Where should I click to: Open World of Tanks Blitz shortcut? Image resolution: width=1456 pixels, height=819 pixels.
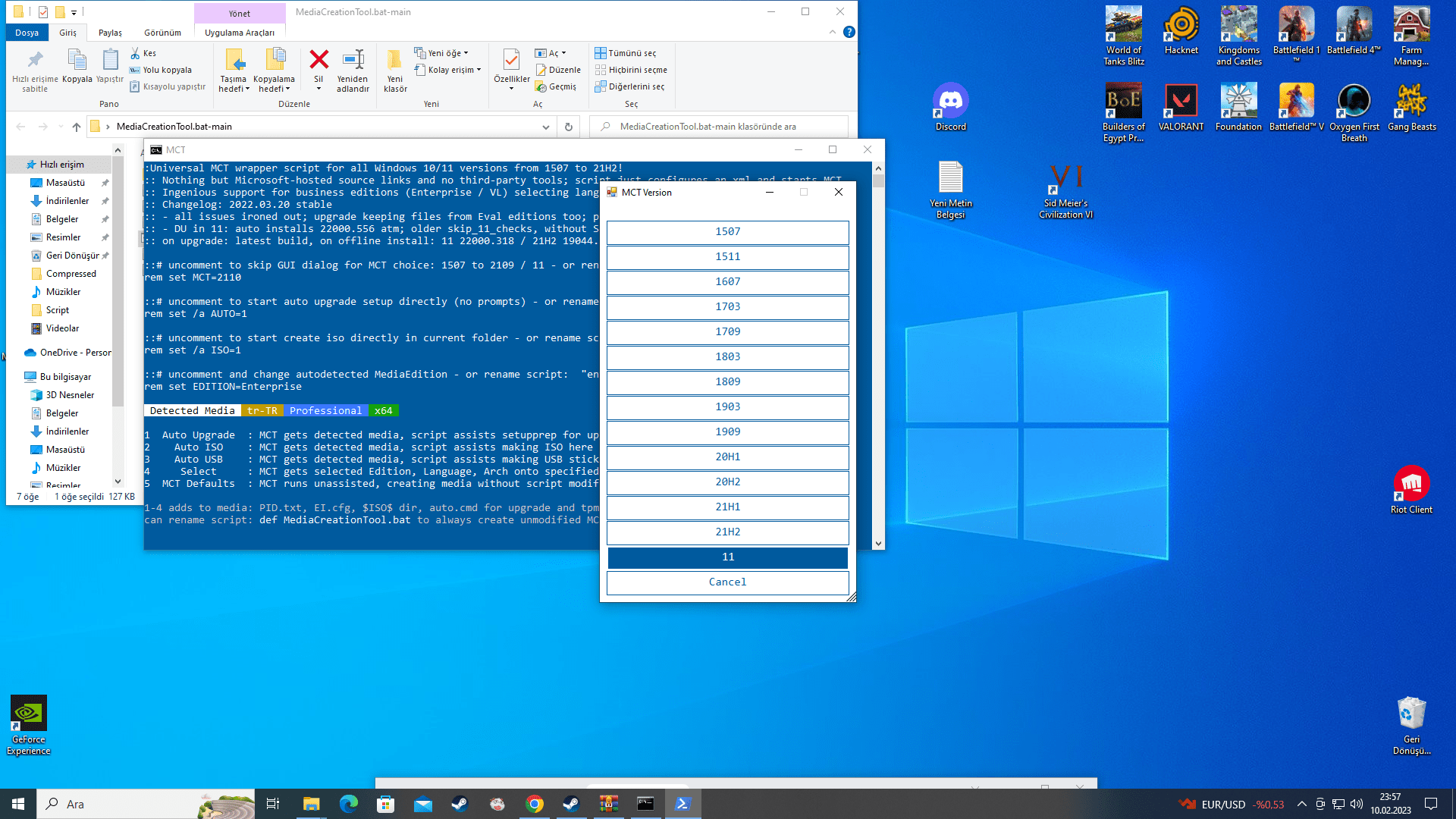coord(1124,36)
